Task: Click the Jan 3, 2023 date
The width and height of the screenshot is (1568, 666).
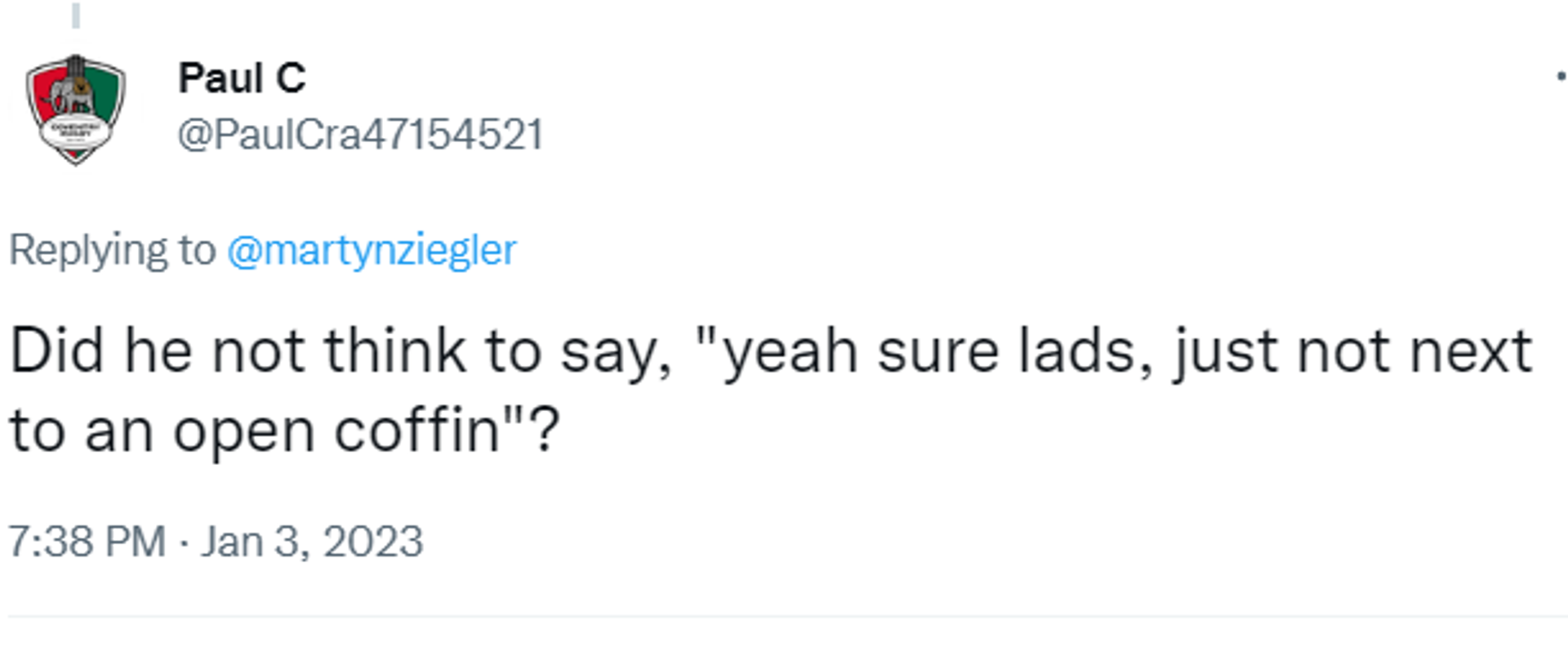Action: 312,541
